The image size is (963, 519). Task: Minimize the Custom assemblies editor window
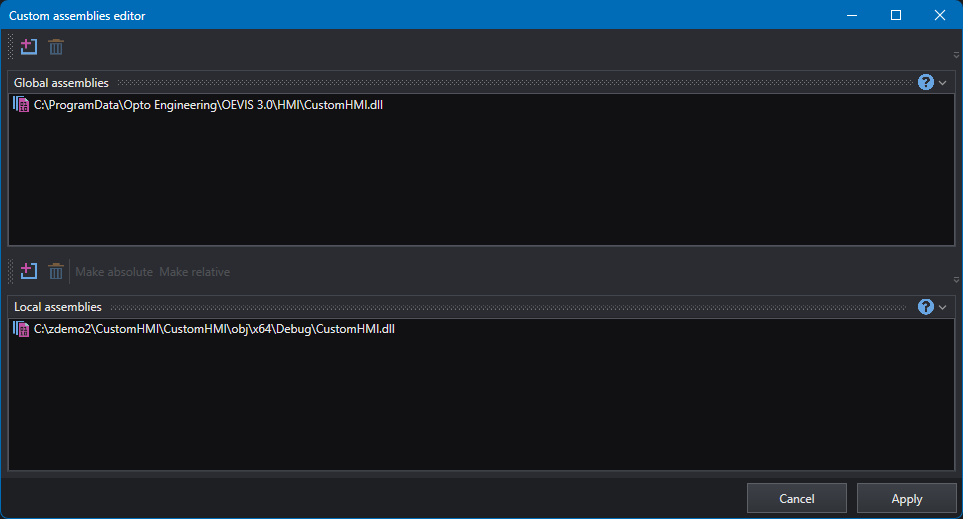tap(852, 15)
